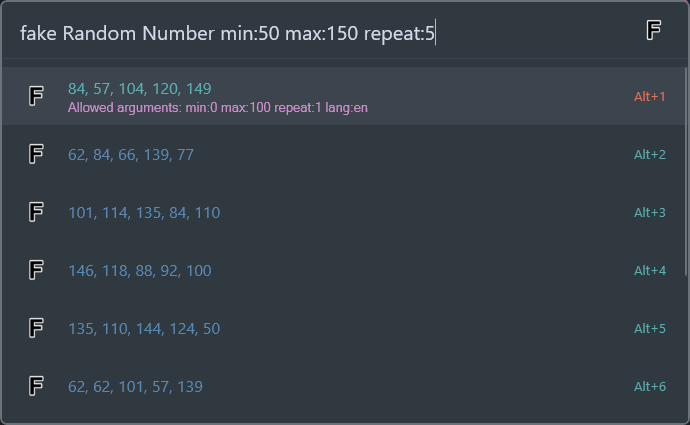Click the F icon beside result 146, 118, 88, 92, 100
The image size is (690, 425).
tap(36, 270)
